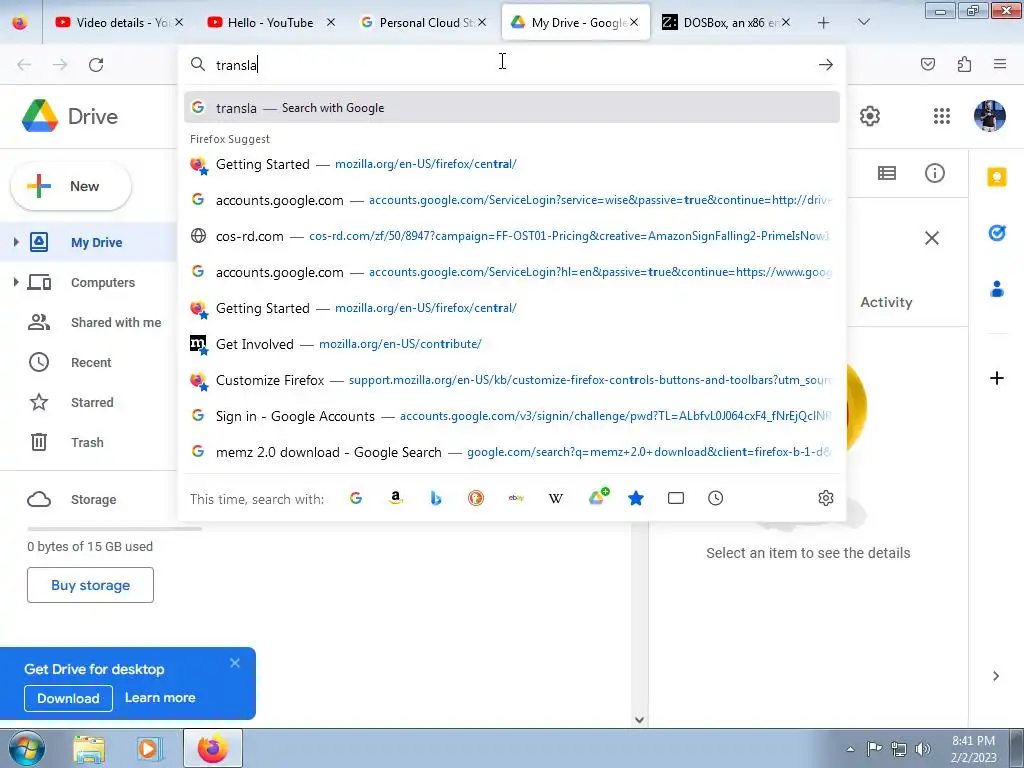Open Google Keep side panel icon
The image size is (1024, 768).
(997, 177)
